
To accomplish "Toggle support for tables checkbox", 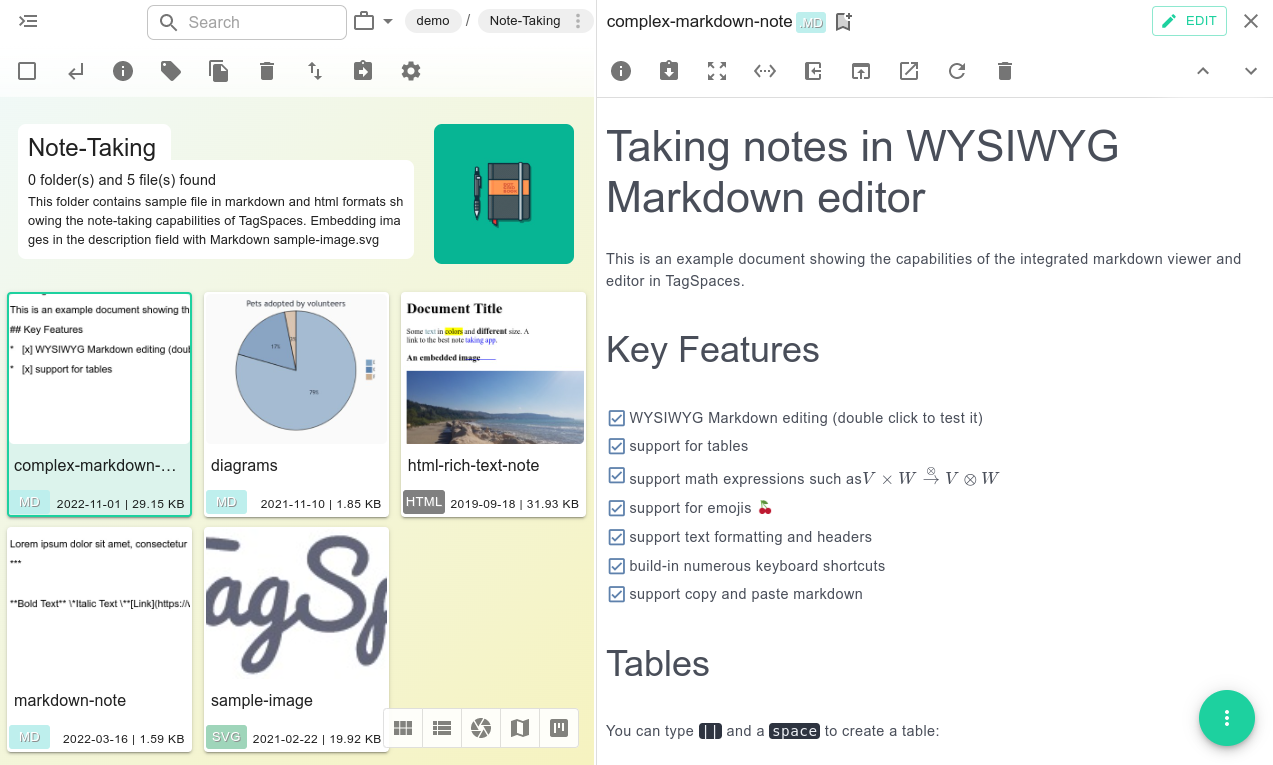I will [x=617, y=446].
